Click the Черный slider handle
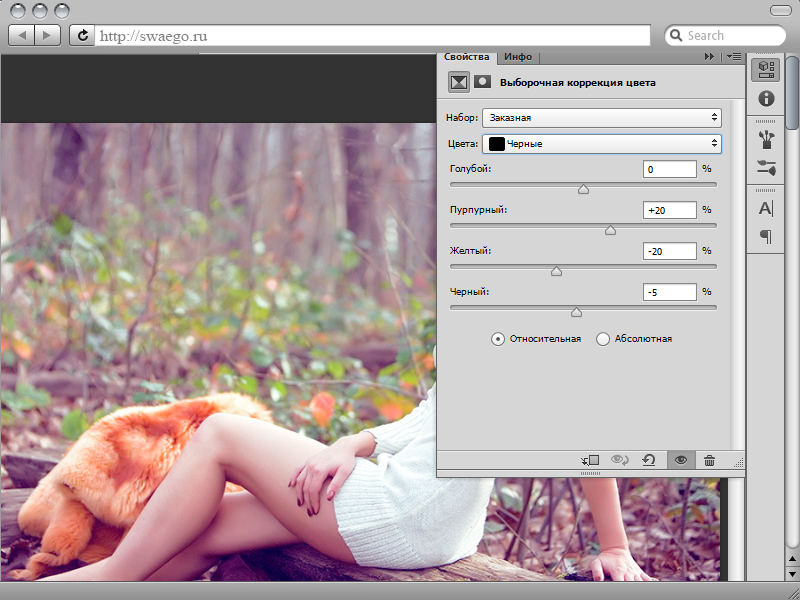Image resolution: width=800 pixels, height=600 pixels. (x=577, y=312)
